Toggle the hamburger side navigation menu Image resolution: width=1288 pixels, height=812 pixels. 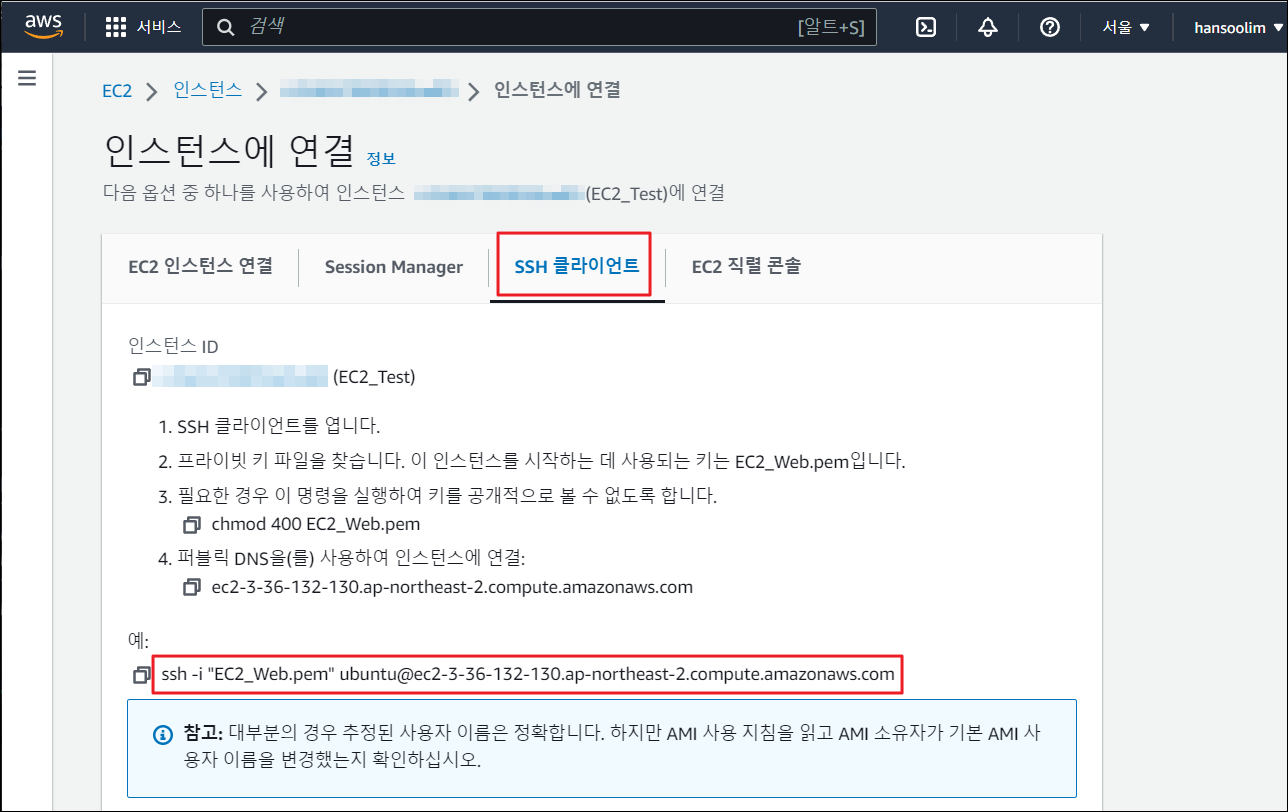[x=27, y=78]
